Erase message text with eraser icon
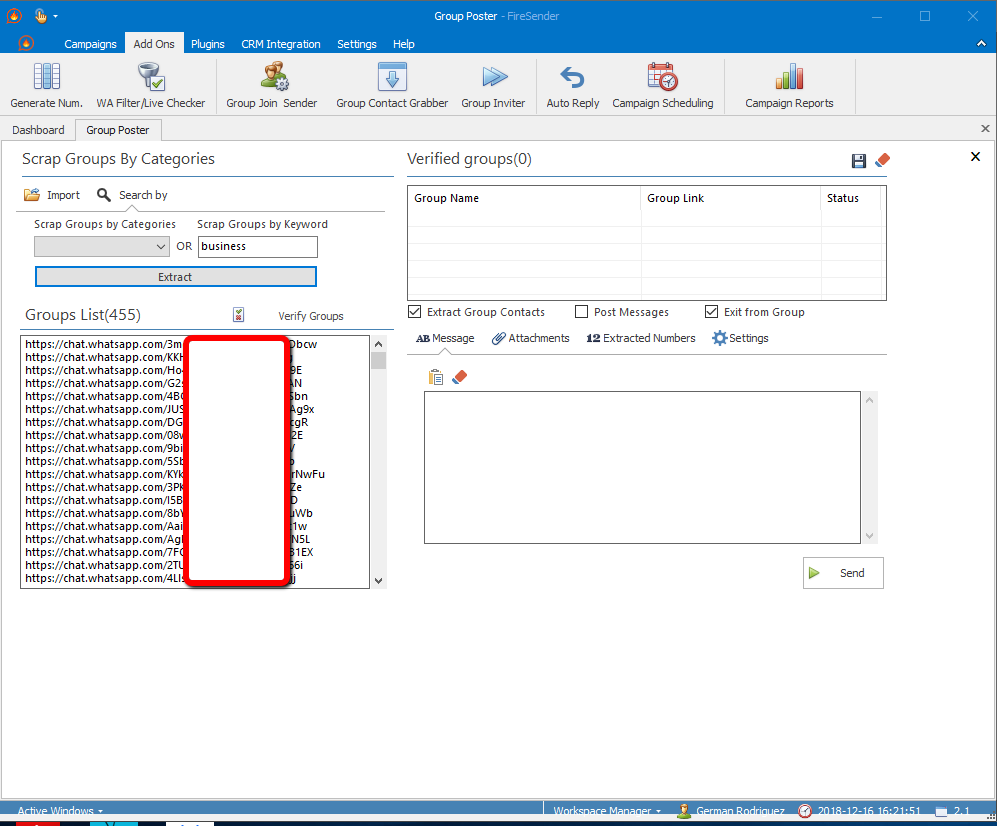This screenshot has height=826, width=997. point(459,377)
